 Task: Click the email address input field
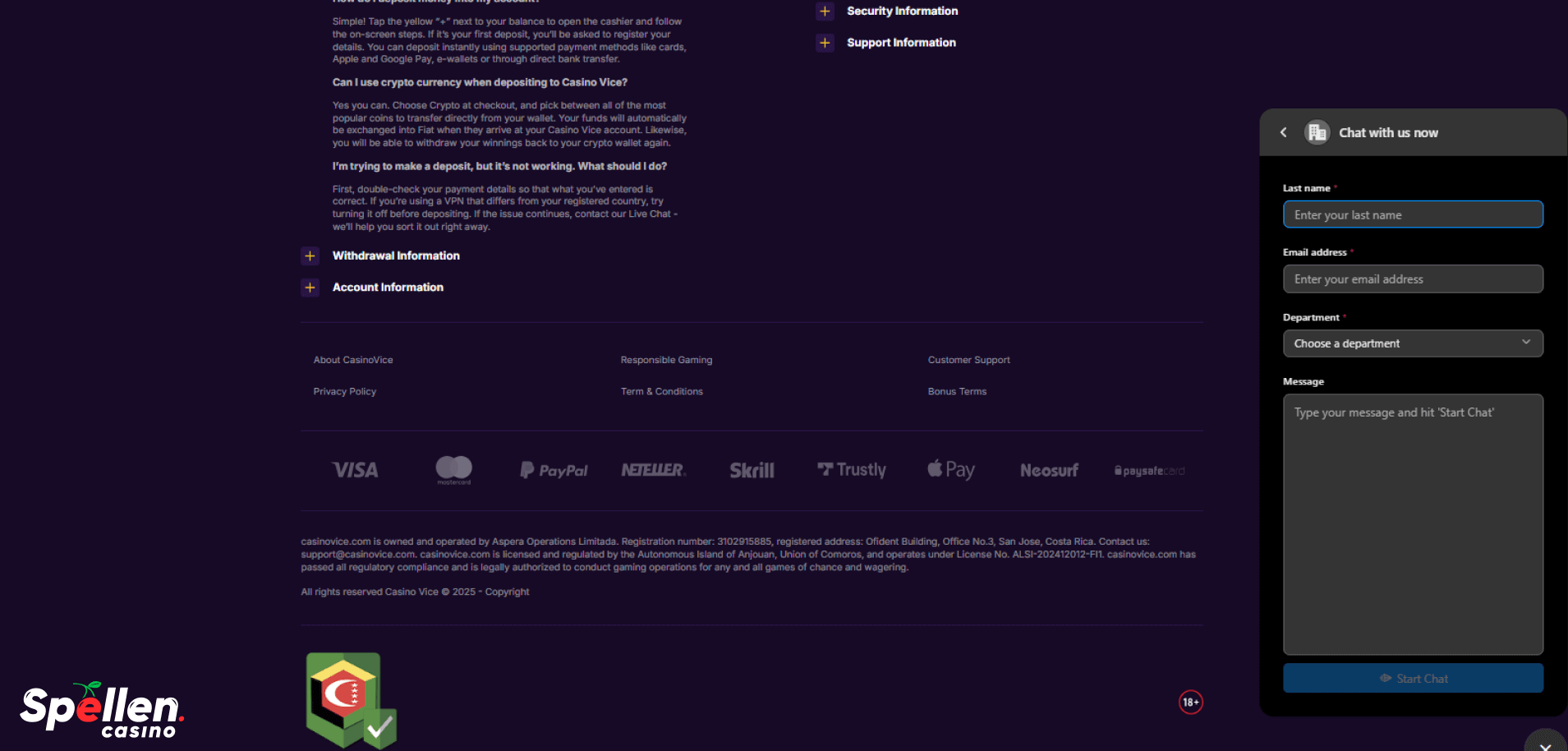[x=1412, y=279]
